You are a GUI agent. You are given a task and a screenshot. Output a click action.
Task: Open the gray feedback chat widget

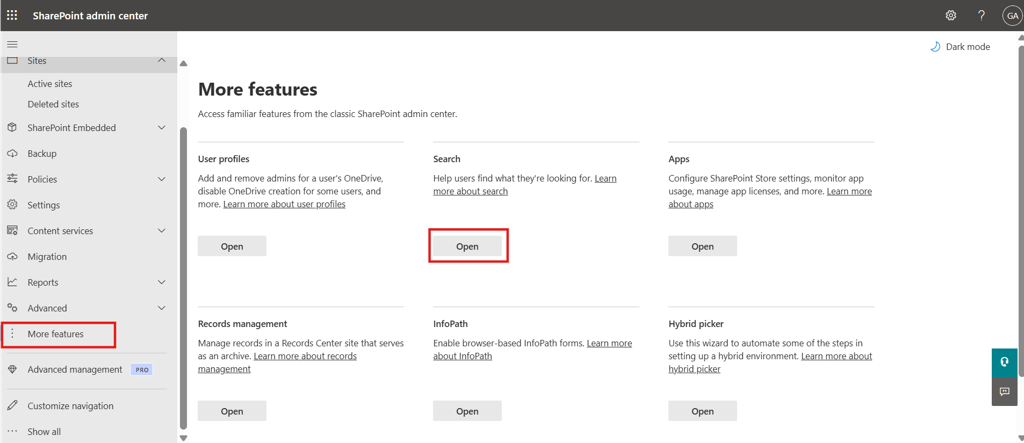click(1004, 391)
